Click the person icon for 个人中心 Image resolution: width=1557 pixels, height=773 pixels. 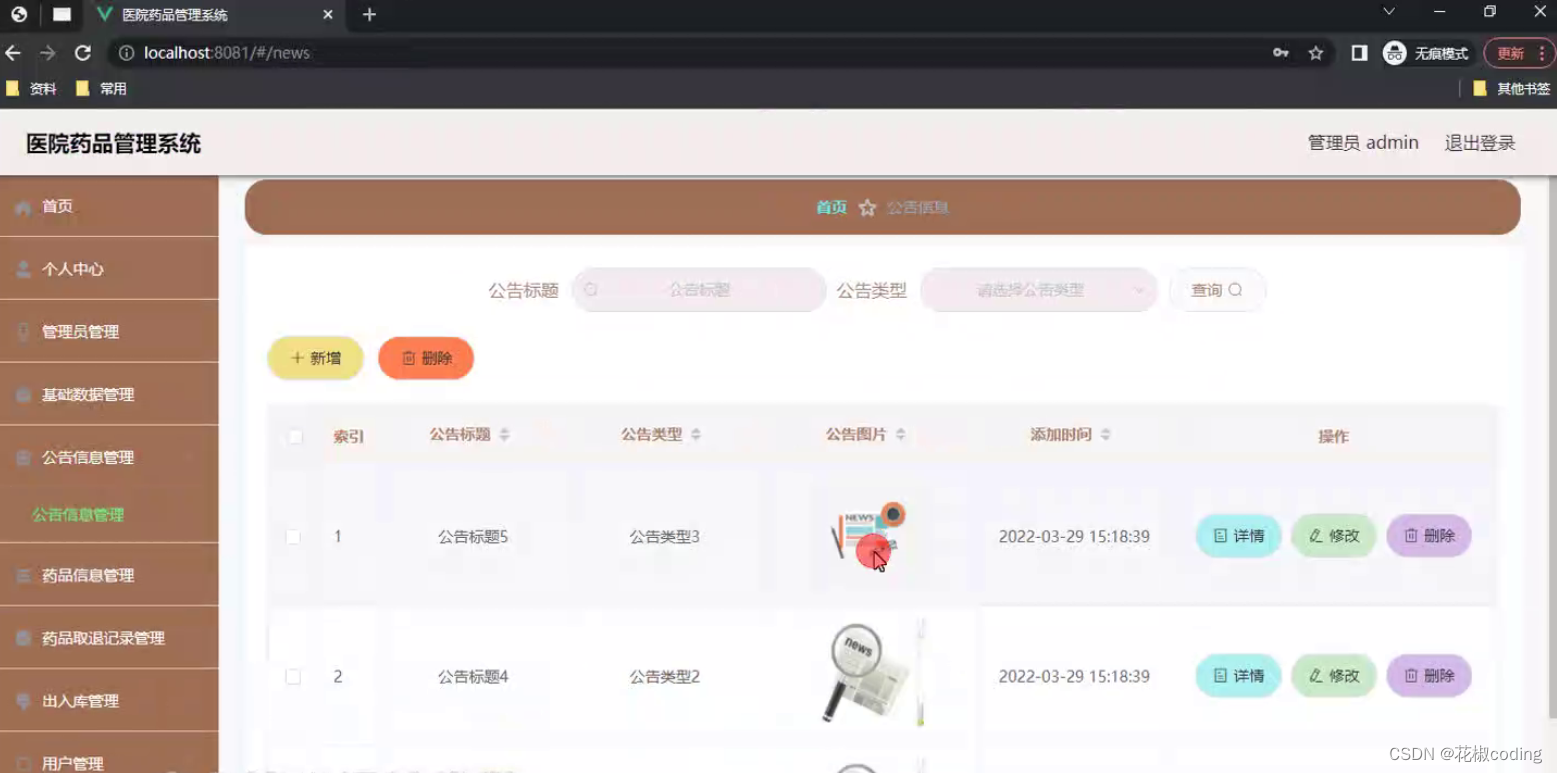[x=22, y=268]
